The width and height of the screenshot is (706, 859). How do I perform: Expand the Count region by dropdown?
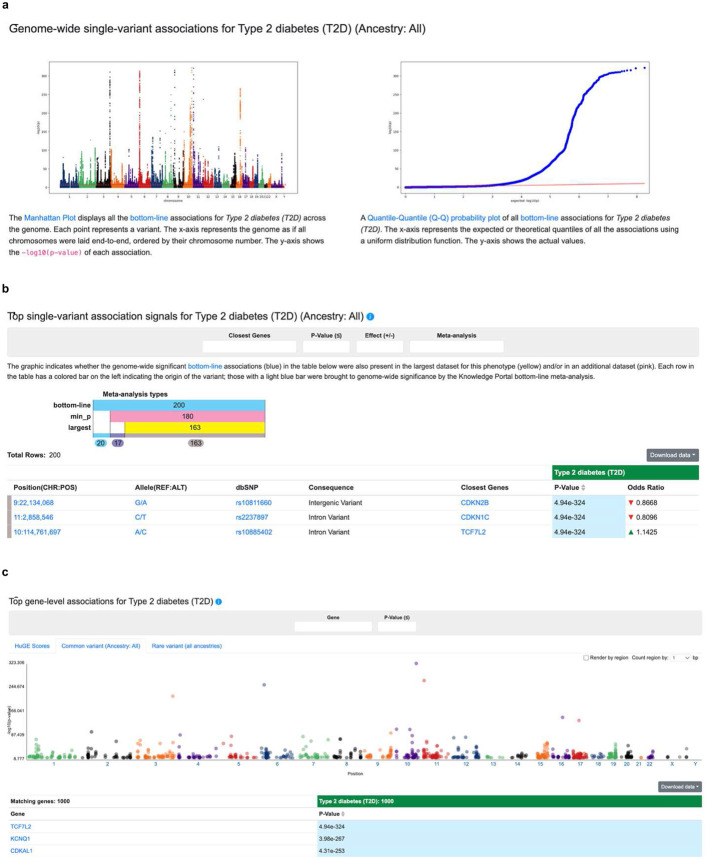pos(681,657)
